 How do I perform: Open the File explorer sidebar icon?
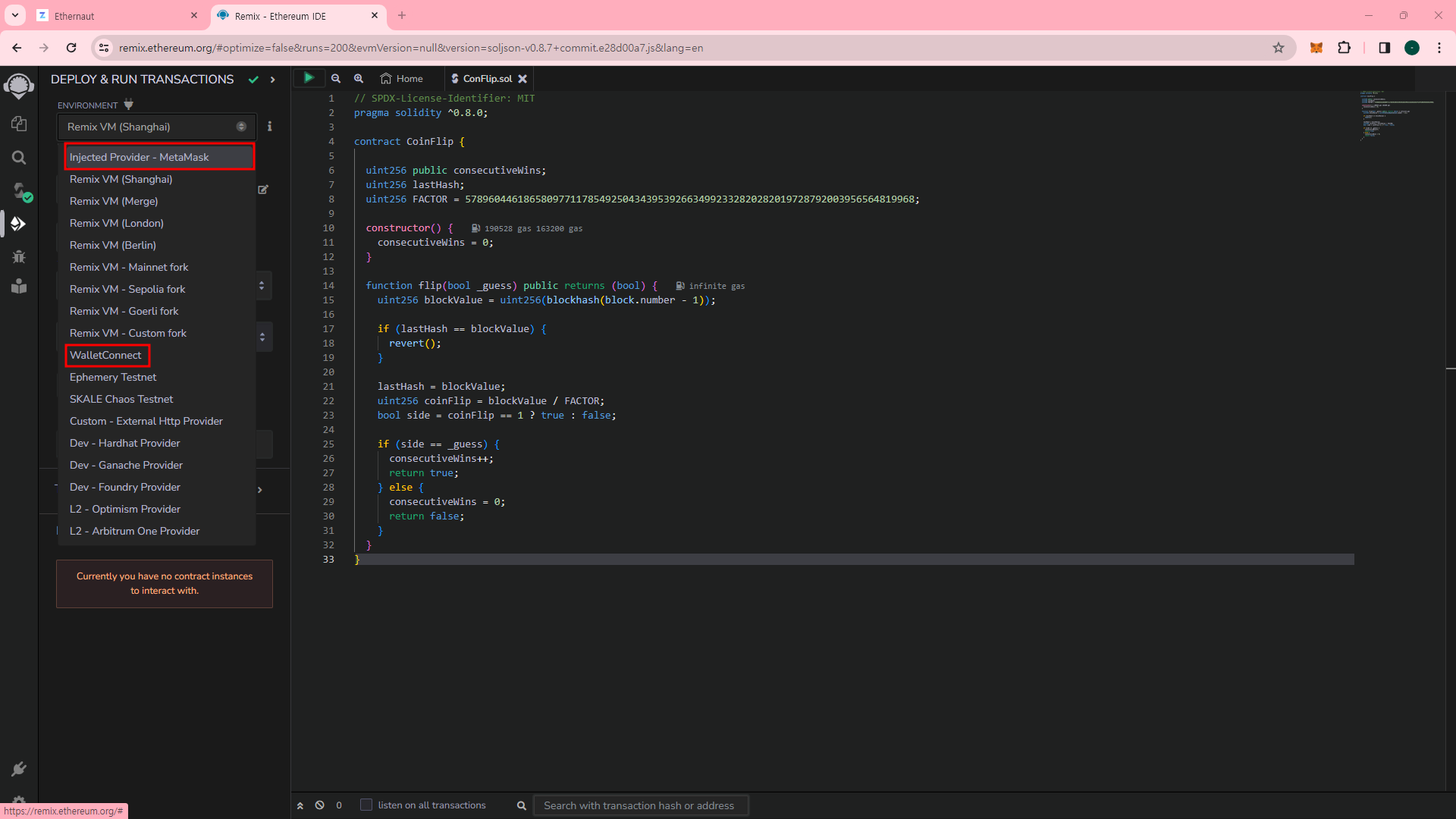[x=19, y=124]
